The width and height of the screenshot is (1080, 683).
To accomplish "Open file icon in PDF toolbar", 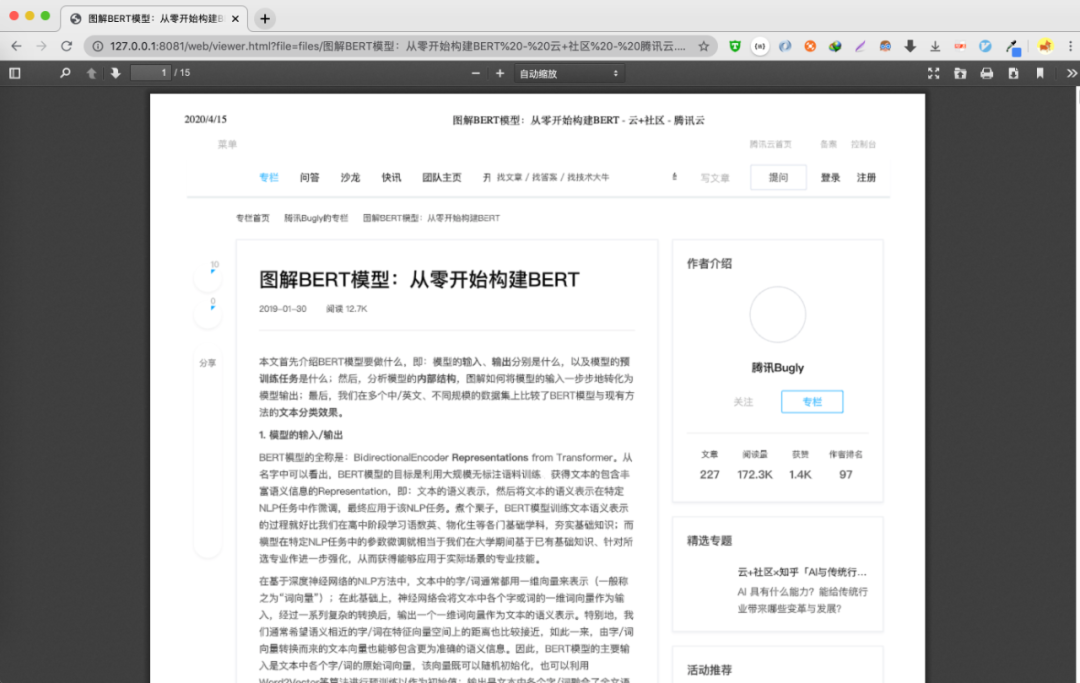I will [959, 73].
